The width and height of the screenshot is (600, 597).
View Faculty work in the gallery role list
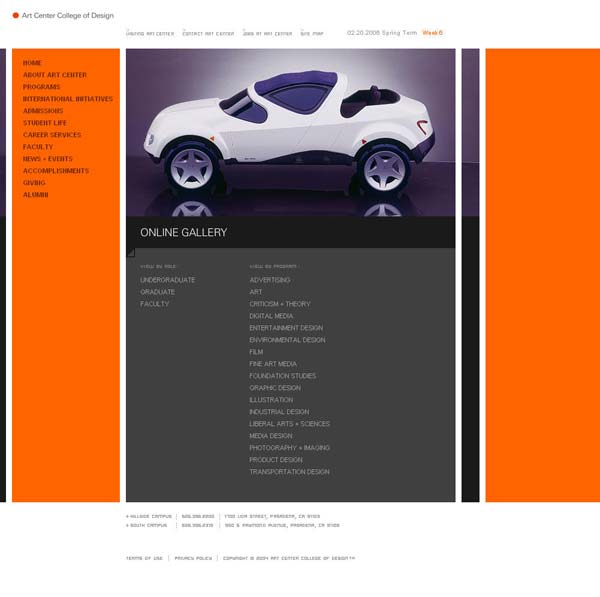pyautogui.click(x=154, y=304)
